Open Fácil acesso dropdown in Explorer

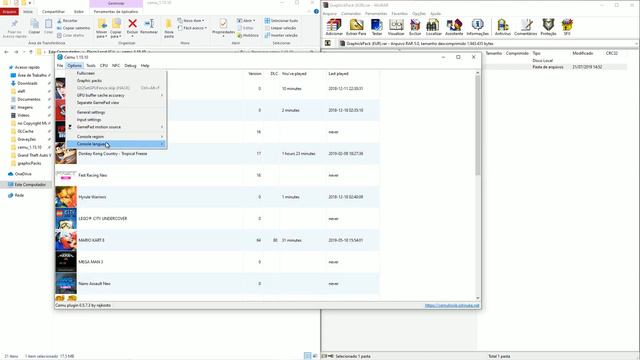pos(192,28)
